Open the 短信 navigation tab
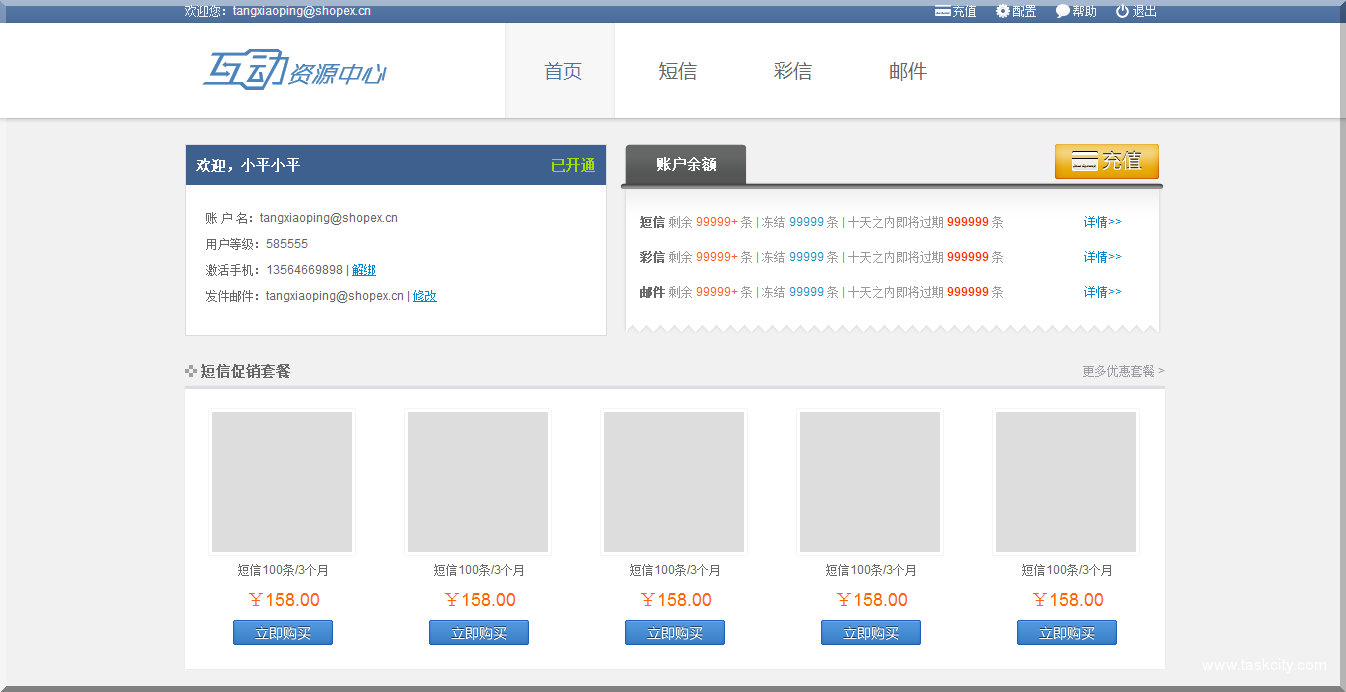This screenshot has height=692, width=1346. point(678,71)
